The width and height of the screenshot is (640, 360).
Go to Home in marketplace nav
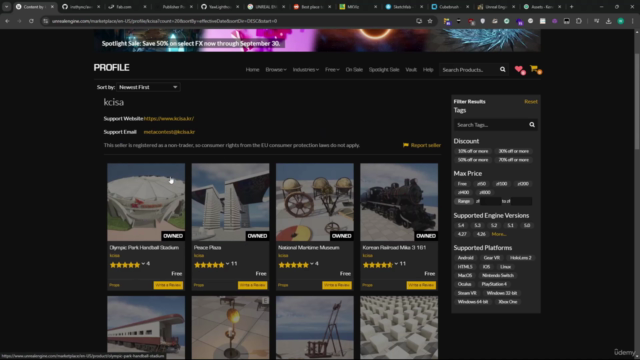click(252, 70)
